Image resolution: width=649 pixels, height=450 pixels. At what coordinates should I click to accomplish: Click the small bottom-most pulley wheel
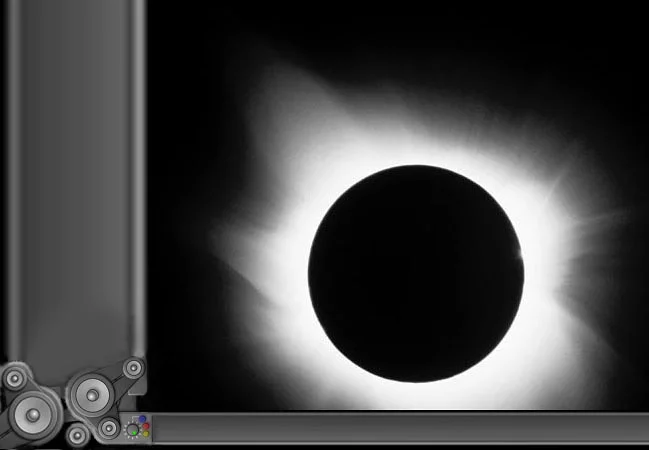pos(77,435)
